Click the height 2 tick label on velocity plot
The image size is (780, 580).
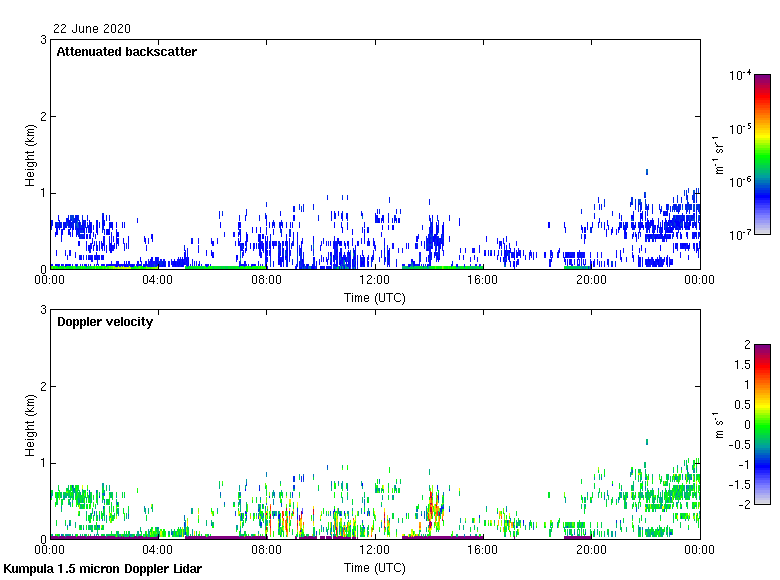click(x=43, y=387)
